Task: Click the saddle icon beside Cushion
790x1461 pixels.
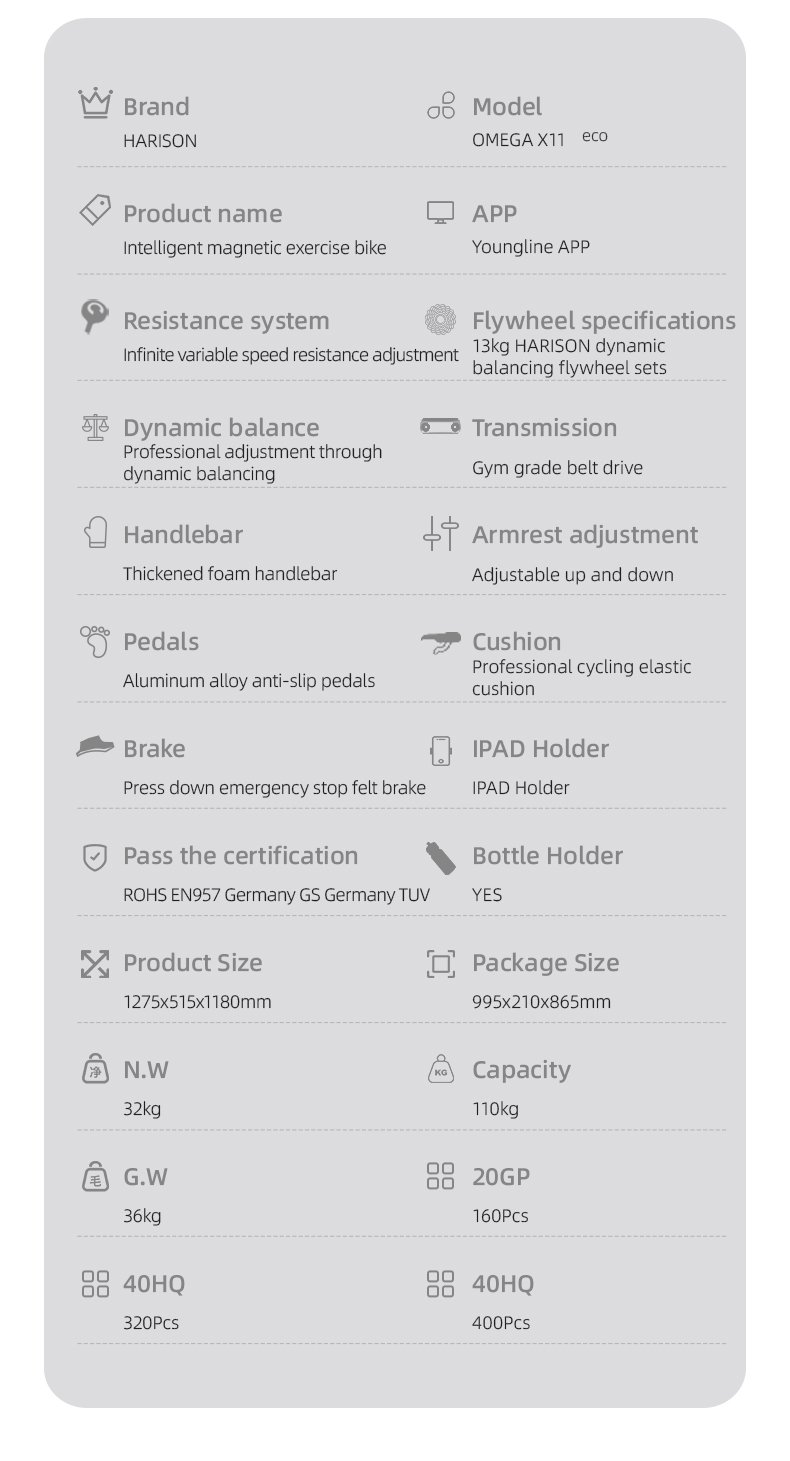Action: (440, 642)
